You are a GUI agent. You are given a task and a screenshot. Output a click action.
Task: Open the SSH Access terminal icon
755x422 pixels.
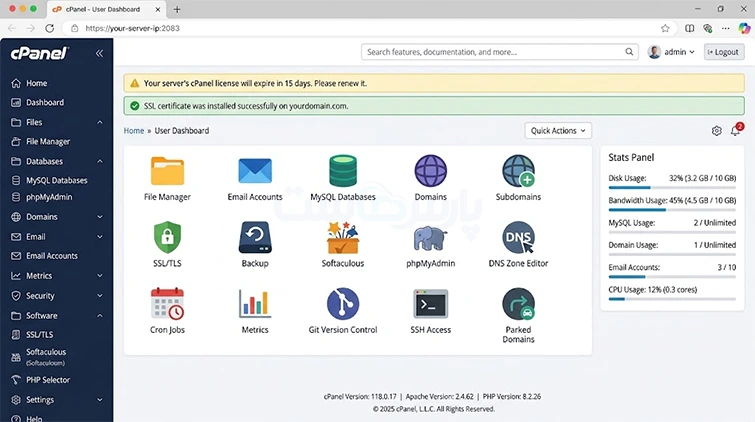[x=430, y=304]
